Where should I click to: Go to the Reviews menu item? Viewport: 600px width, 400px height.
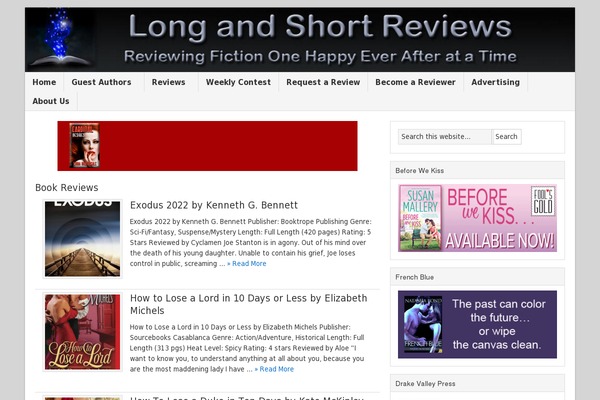[168, 82]
